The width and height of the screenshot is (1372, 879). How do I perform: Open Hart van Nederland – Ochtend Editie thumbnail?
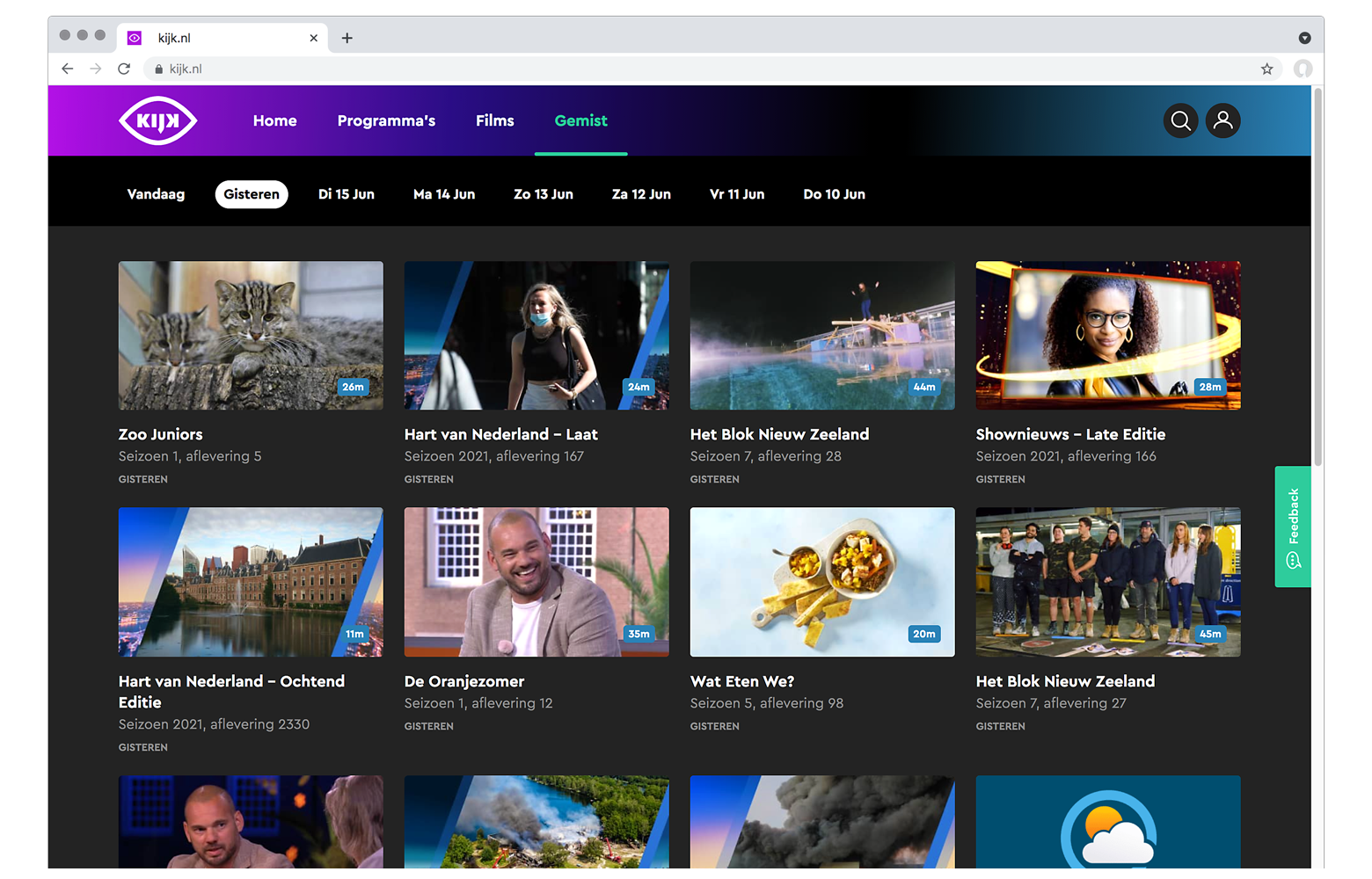coord(251,582)
